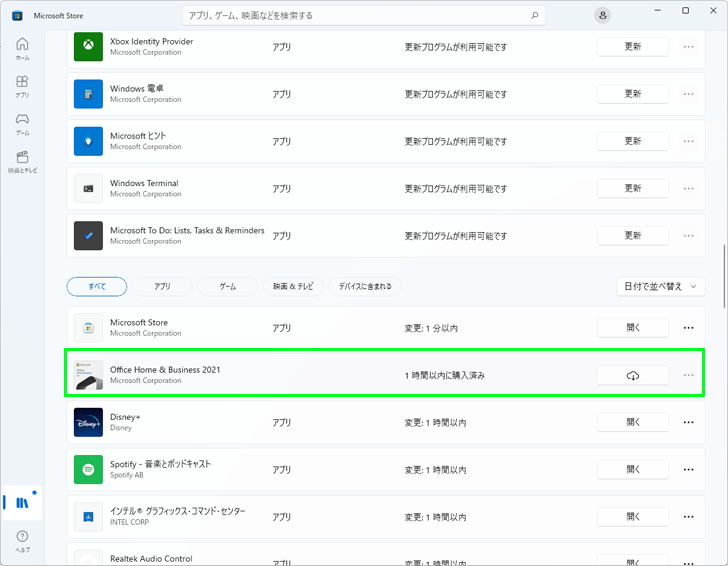This screenshot has width=728, height=566.
Task: Select the アプリ filter tab
Action: click(x=162, y=286)
